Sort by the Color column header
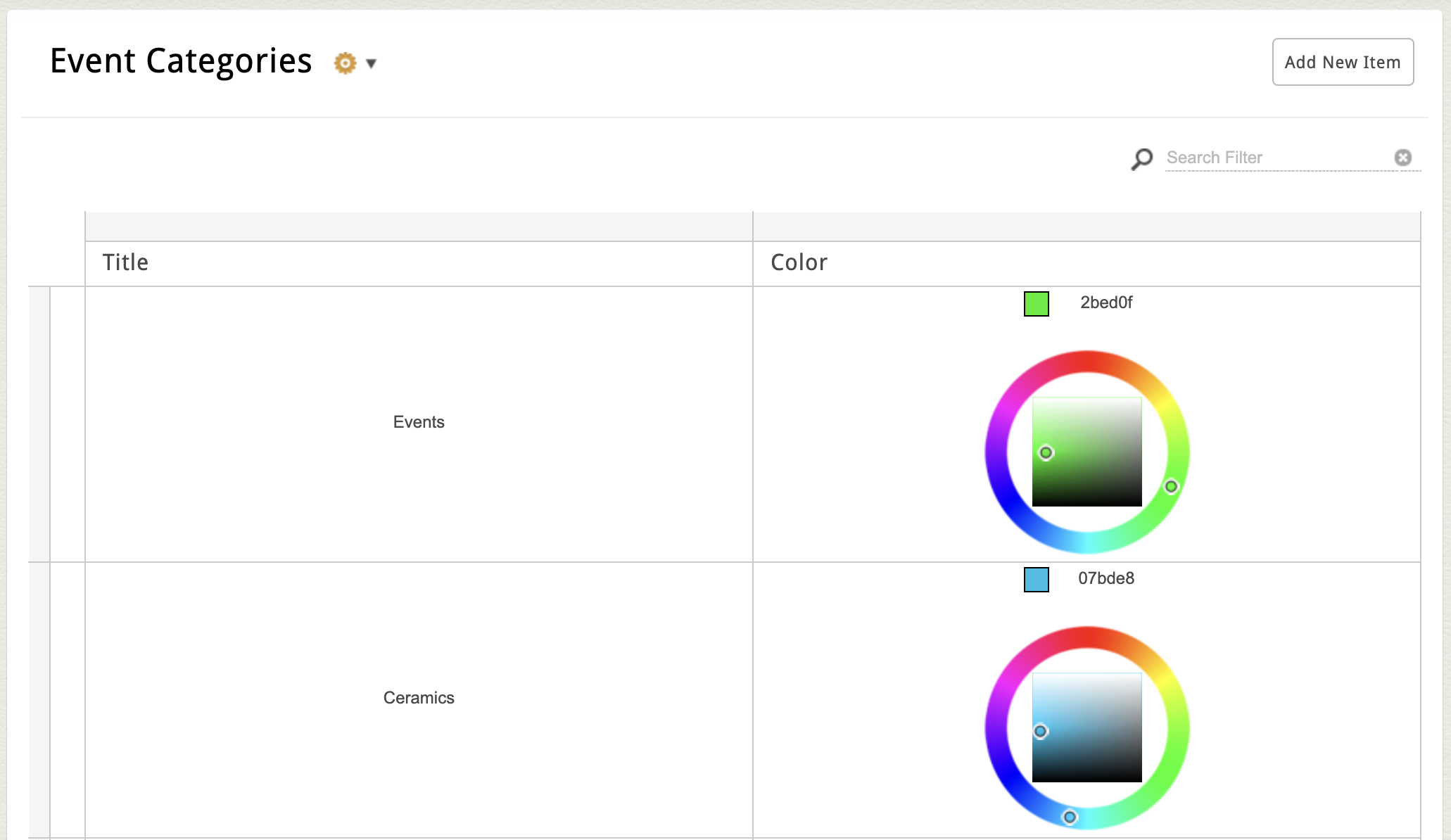 pos(799,262)
